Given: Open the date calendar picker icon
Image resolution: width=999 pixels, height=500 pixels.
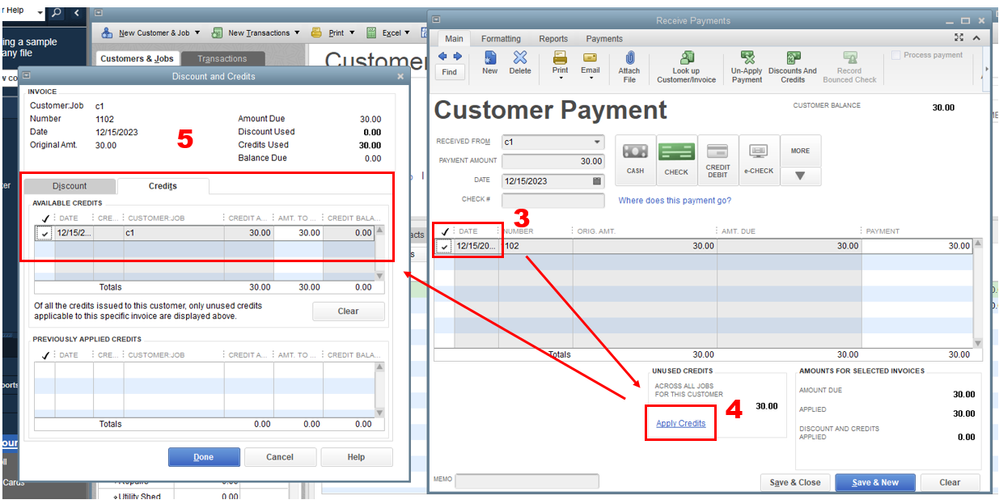Looking at the screenshot, I should [x=597, y=181].
